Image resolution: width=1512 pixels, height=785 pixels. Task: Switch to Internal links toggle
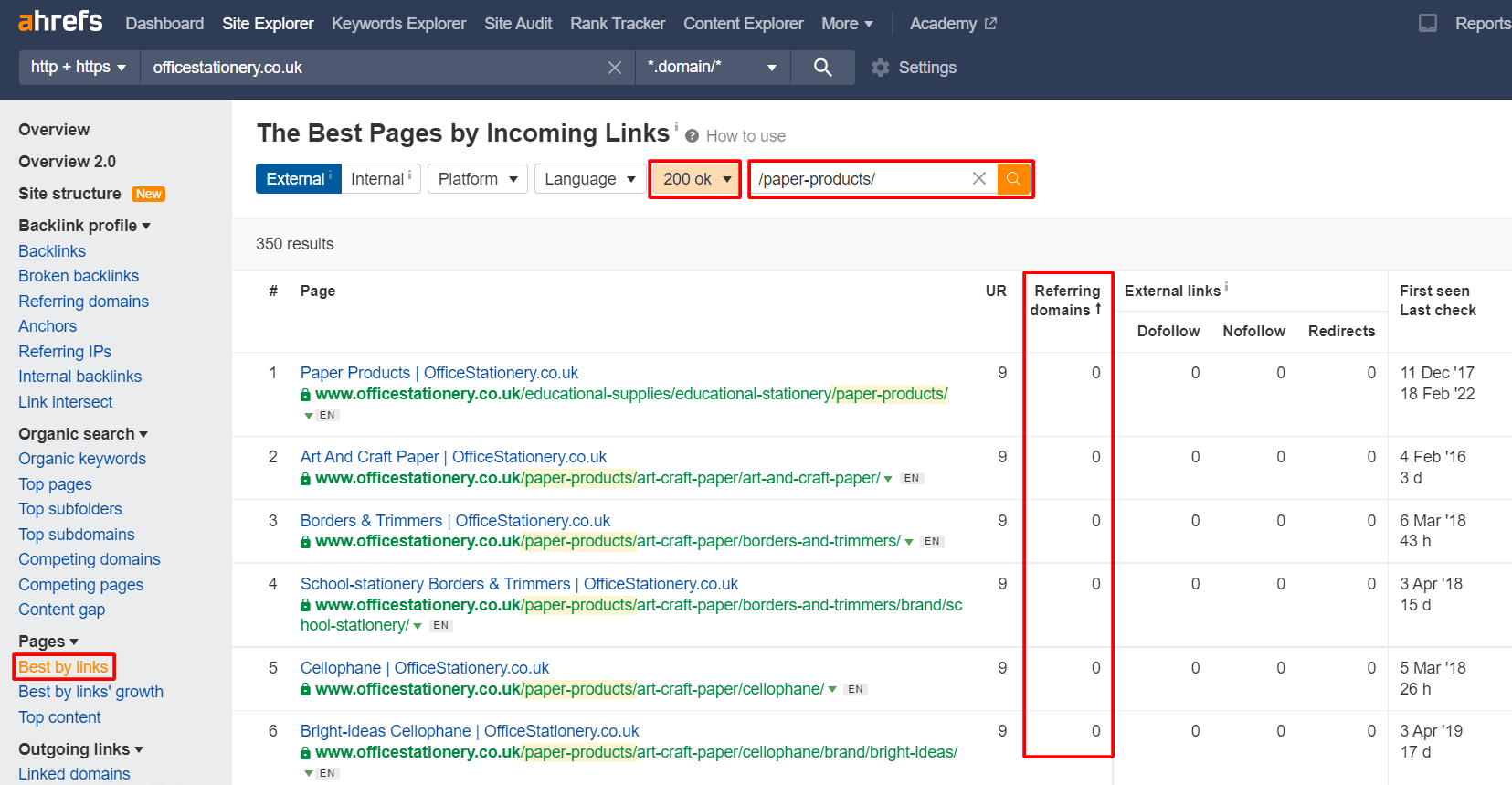pos(381,179)
